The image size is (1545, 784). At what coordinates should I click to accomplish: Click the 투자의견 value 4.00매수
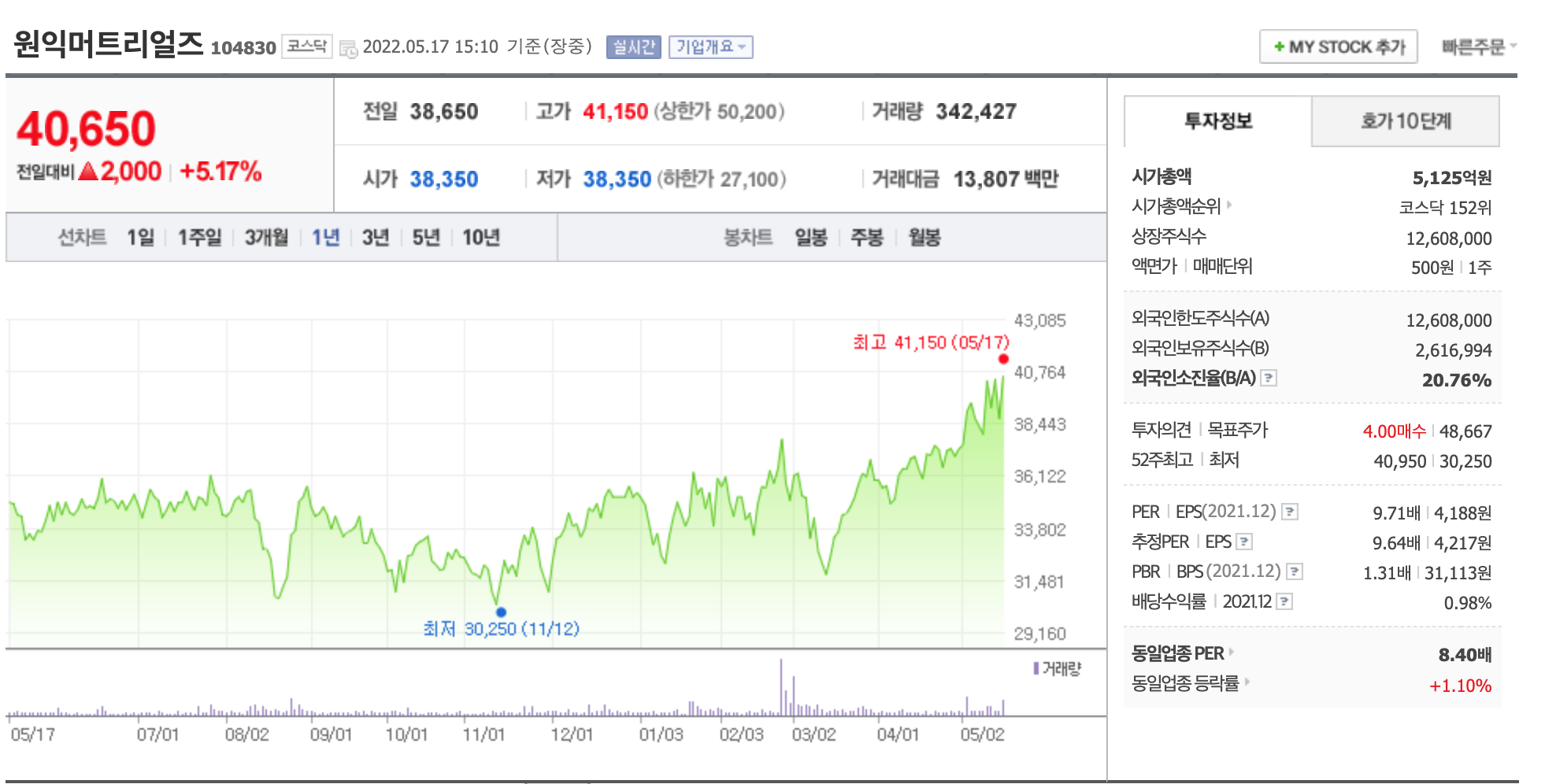pos(1394,431)
